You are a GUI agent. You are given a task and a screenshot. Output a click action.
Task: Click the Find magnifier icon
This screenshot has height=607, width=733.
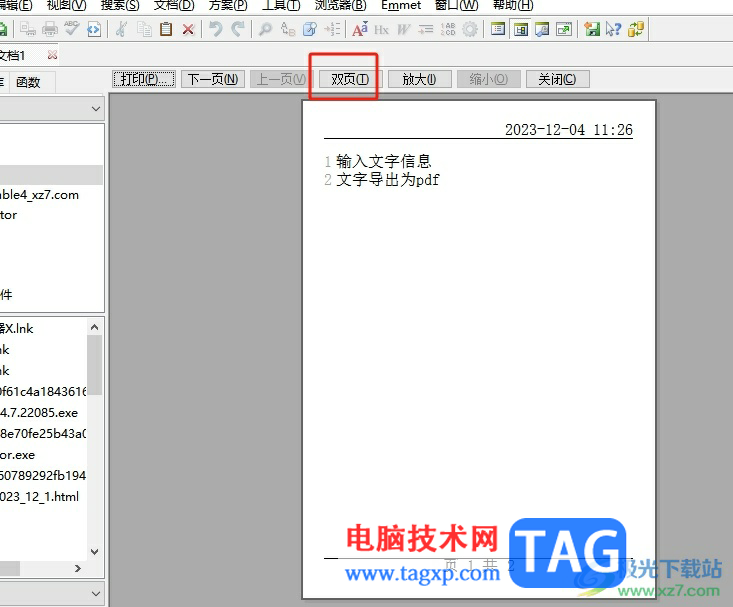(266, 29)
